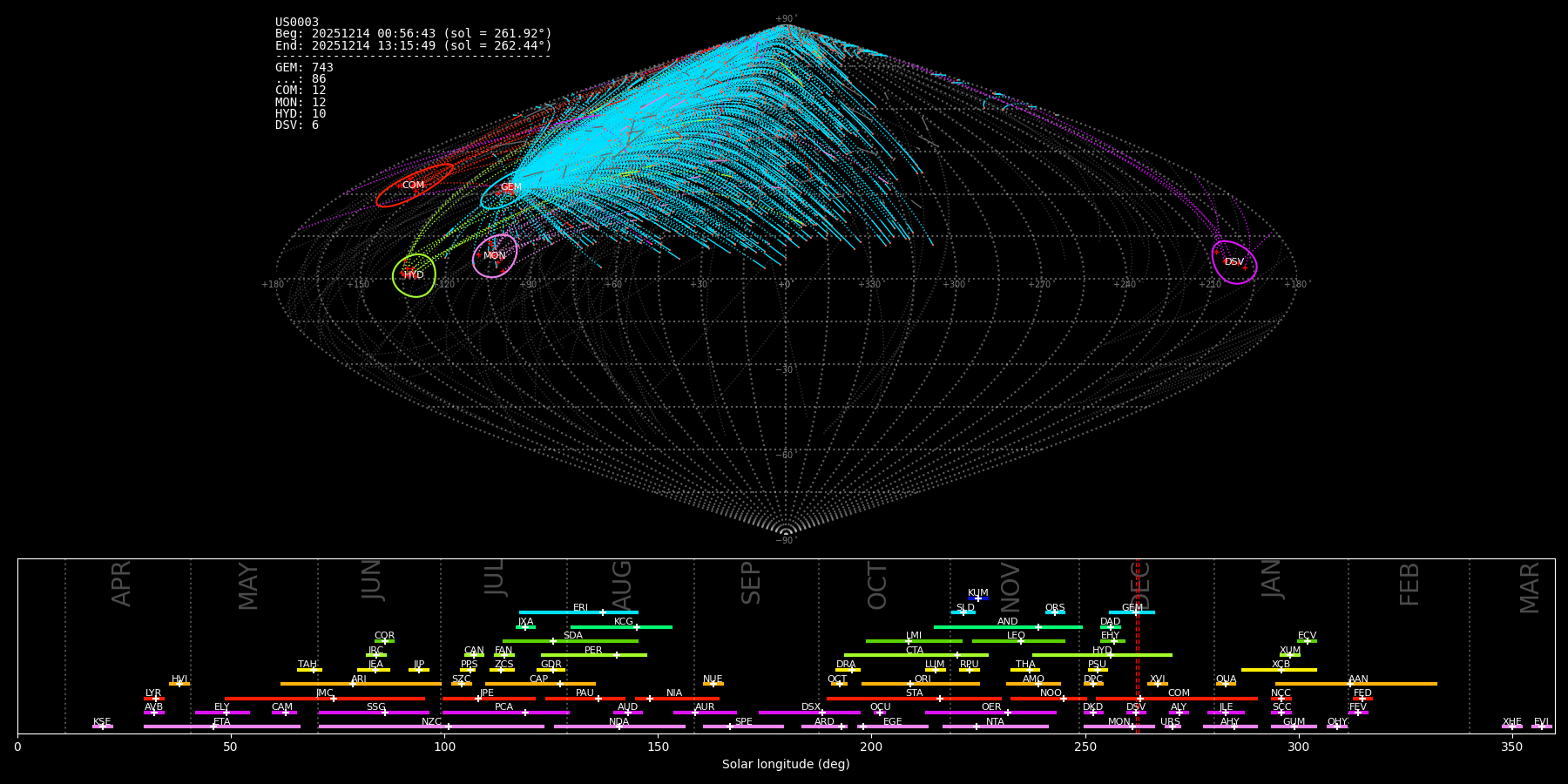Click the 'COM: 12' count line
Screen dimensions: 1568x784
coord(301,91)
